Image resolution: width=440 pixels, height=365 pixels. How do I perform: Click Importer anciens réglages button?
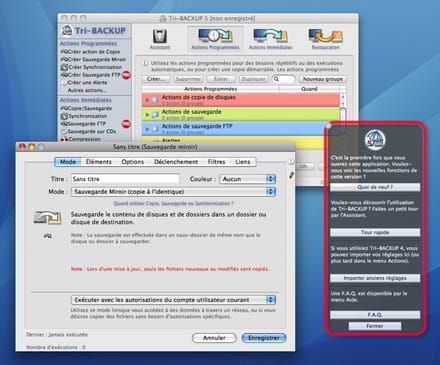[375, 278]
